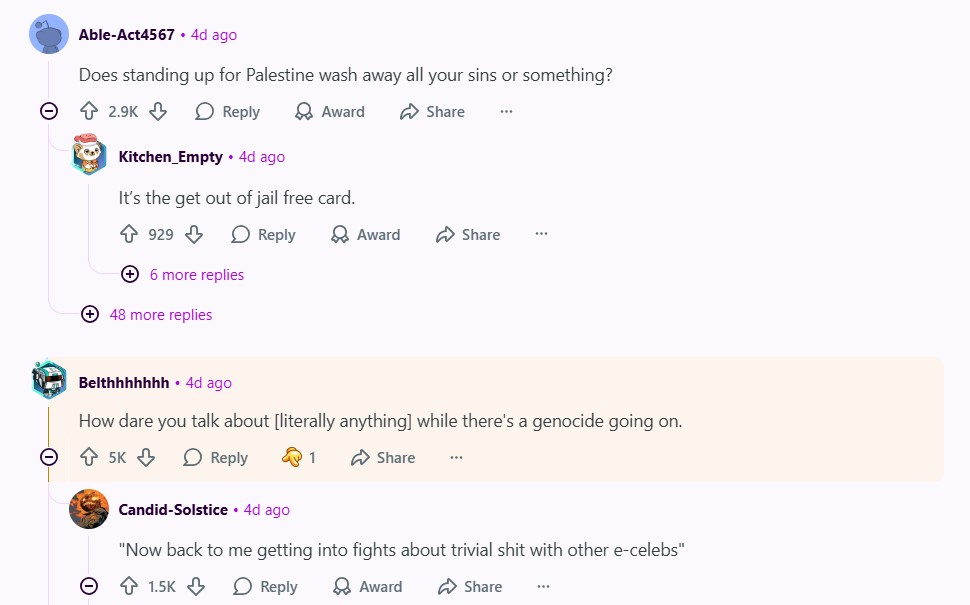Reply to Able-Act4567's comment
The width and height of the screenshot is (970, 605).
pos(227,112)
